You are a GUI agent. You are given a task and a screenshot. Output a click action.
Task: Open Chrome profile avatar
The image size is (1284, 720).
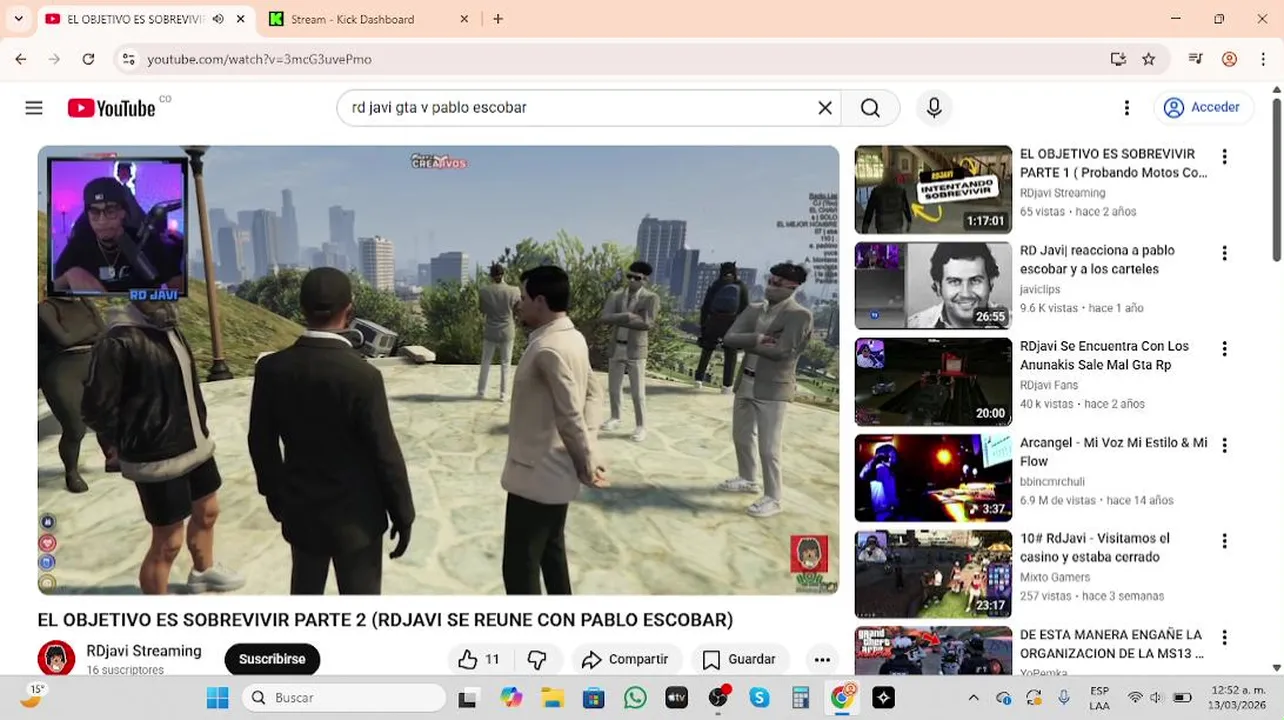pos(1229,59)
